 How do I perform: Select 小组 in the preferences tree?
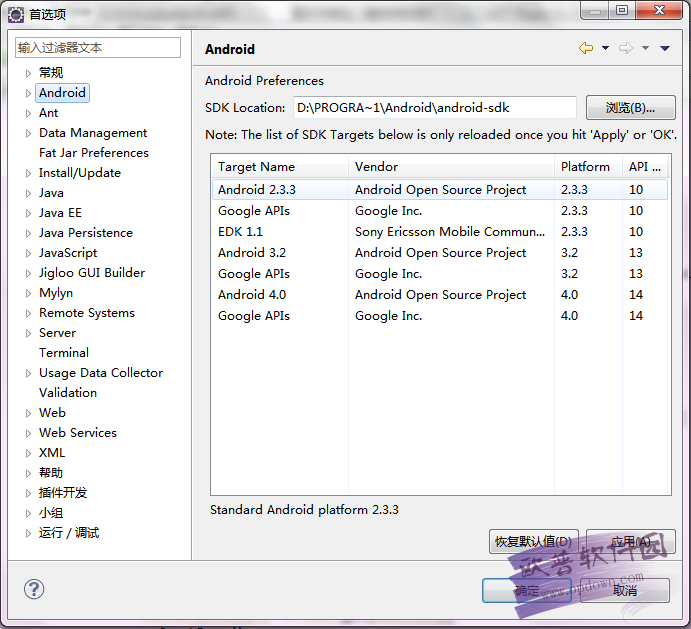(51, 513)
